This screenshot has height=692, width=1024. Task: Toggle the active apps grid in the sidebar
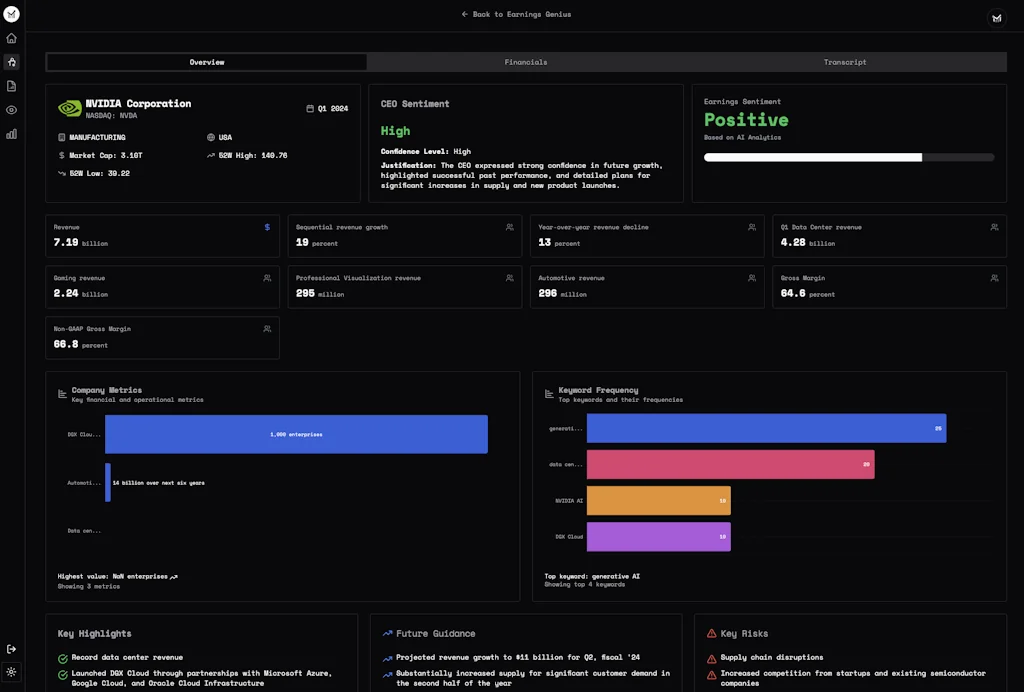point(10,62)
